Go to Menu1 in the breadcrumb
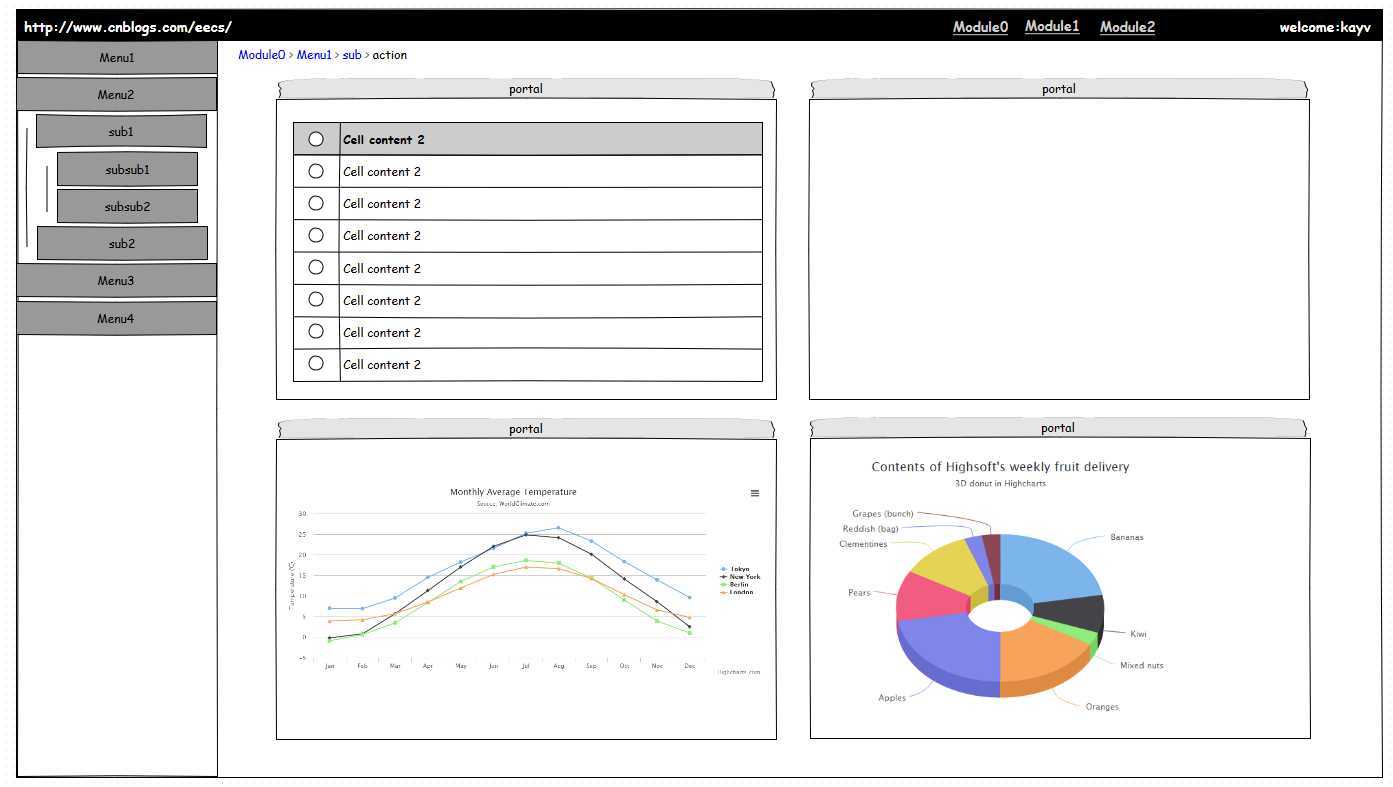1393x787 pixels. (314, 55)
